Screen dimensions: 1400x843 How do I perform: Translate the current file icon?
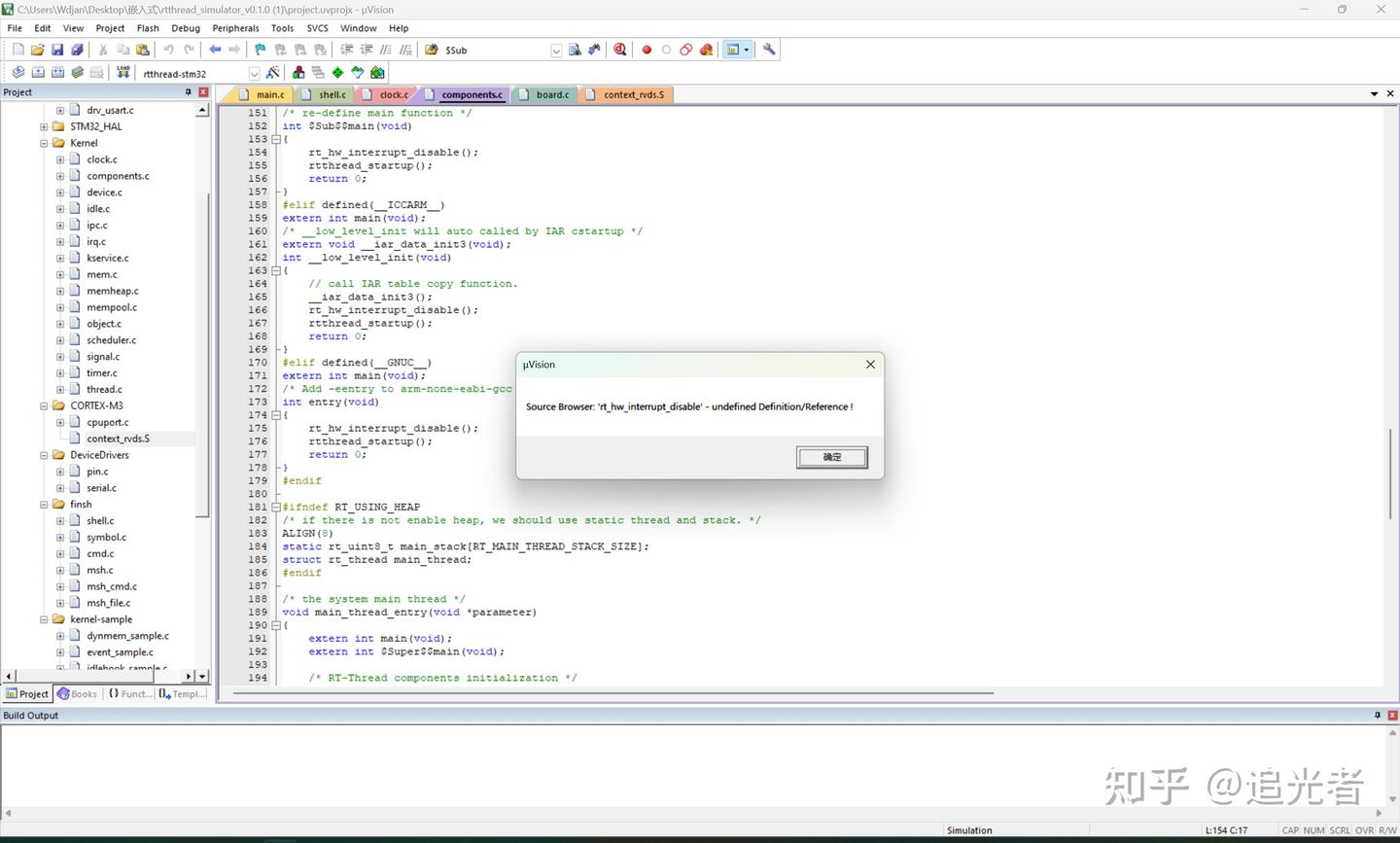click(x=17, y=73)
